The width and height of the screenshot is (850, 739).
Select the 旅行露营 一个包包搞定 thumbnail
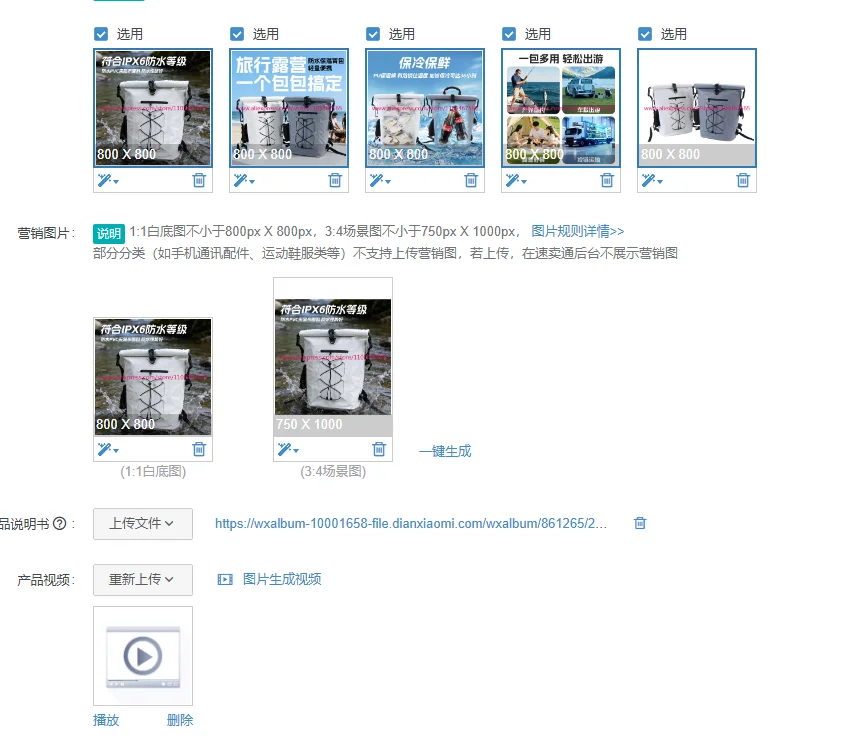click(x=289, y=108)
